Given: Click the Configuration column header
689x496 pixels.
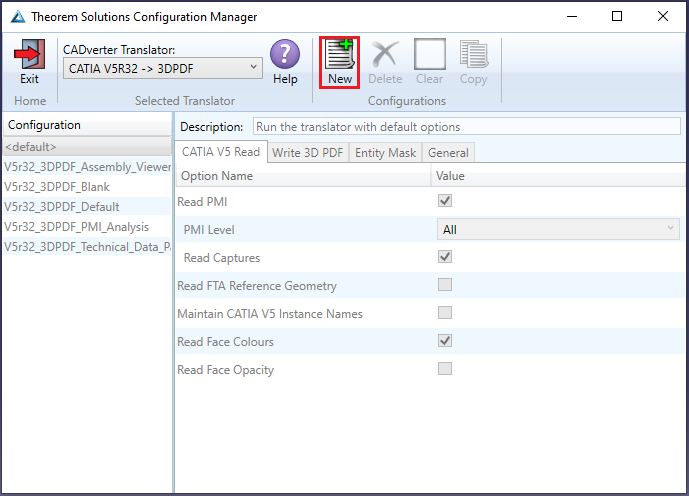Looking at the screenshot, I should click(87, 125).
